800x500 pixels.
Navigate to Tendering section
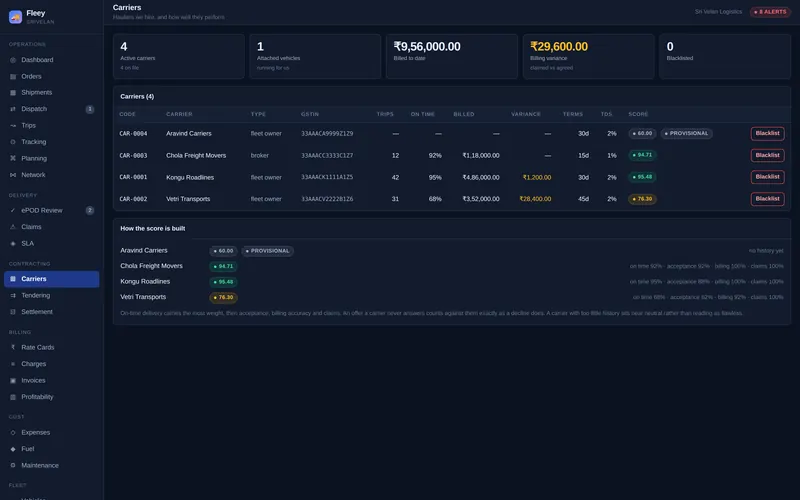point(52,295)
